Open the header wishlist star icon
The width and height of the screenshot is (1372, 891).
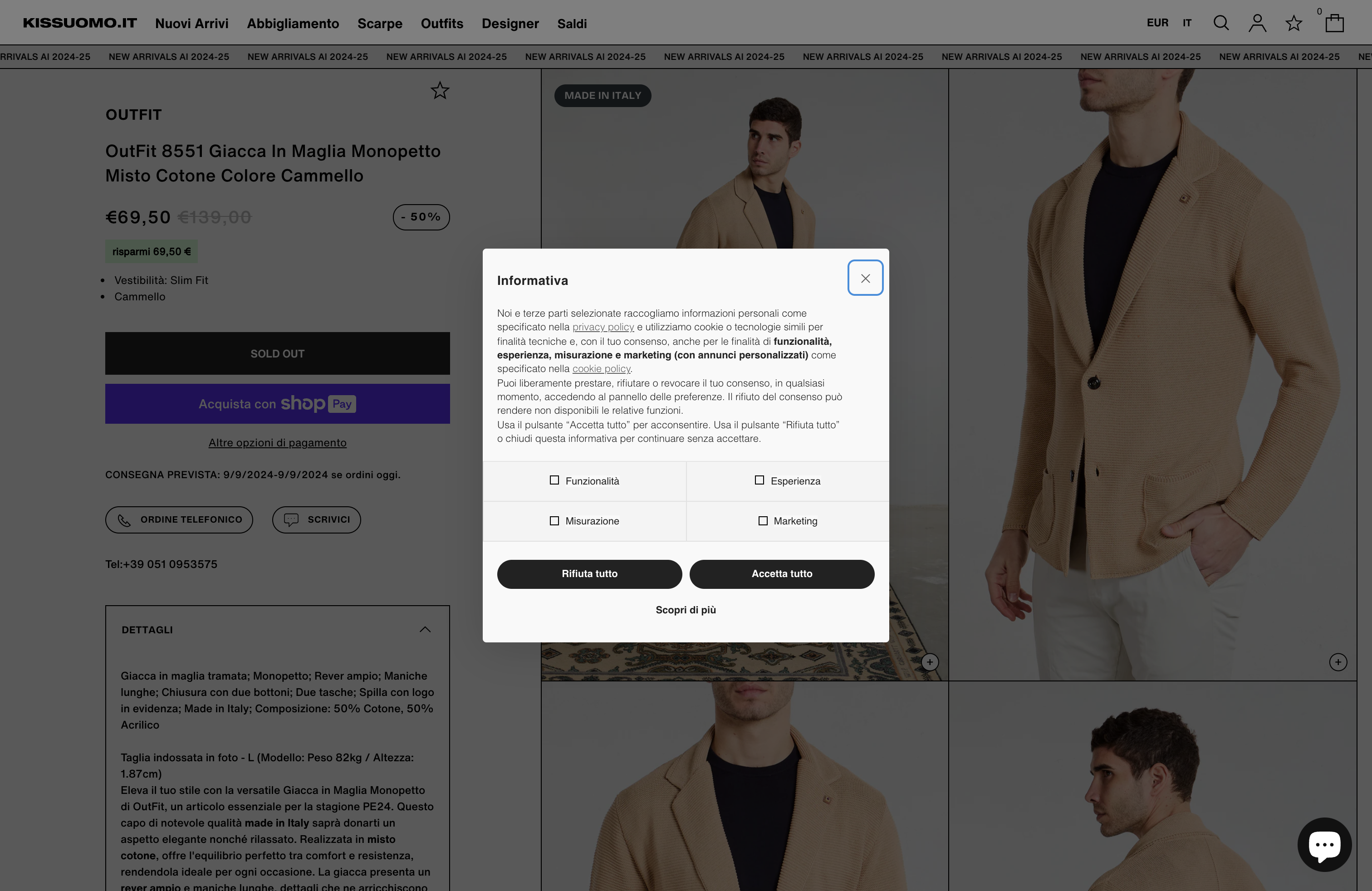tap(1294, 23)
